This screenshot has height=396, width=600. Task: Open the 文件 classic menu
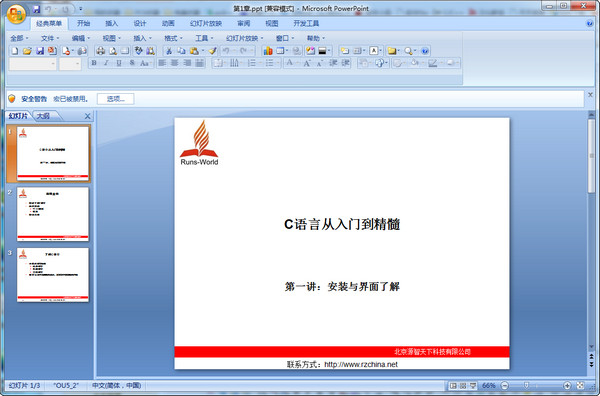tap(50, 38)
